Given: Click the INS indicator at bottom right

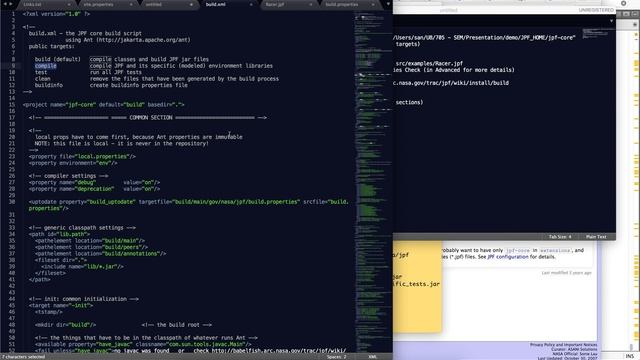Looking at the screenshot, I should point(630,356).
